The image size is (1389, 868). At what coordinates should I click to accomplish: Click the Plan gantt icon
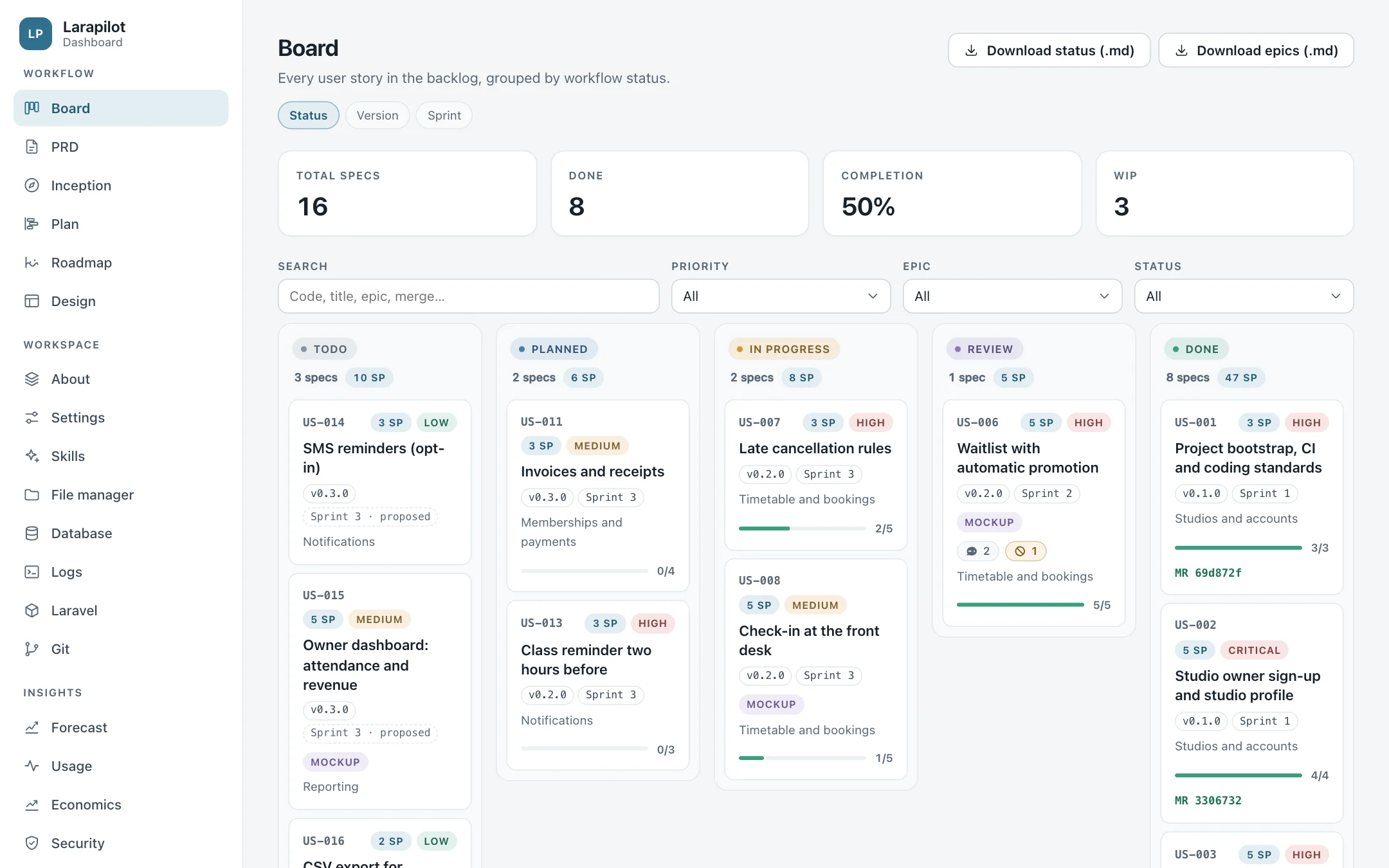click(x=32, y=224)
